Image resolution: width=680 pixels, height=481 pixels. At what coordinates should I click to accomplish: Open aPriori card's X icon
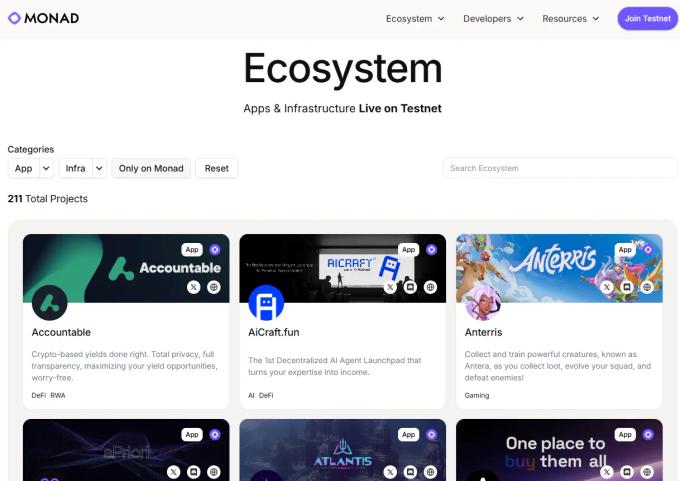pos(173,472)
